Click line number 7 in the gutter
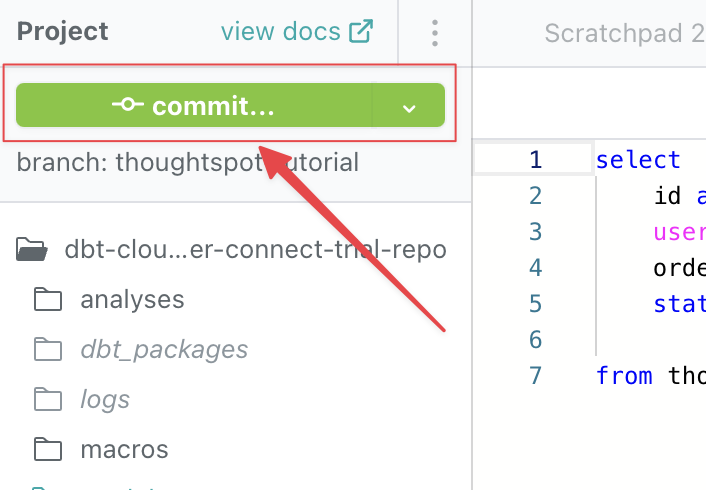Image resolution: width=706 pixels, height=490 pixels. pos(534,375)
